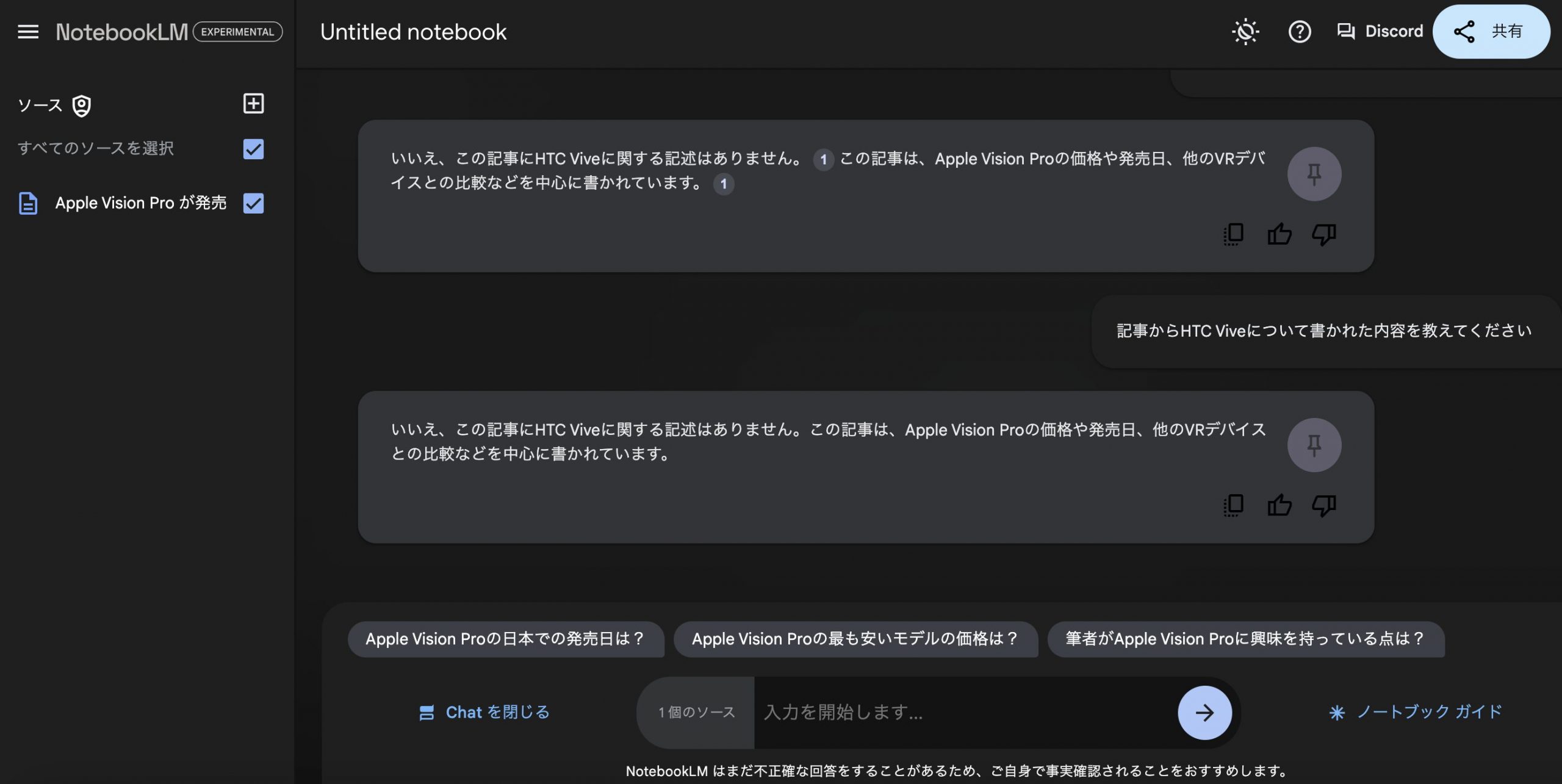Copy the second response without citations
The image size is (1562, 784).
1233,505
